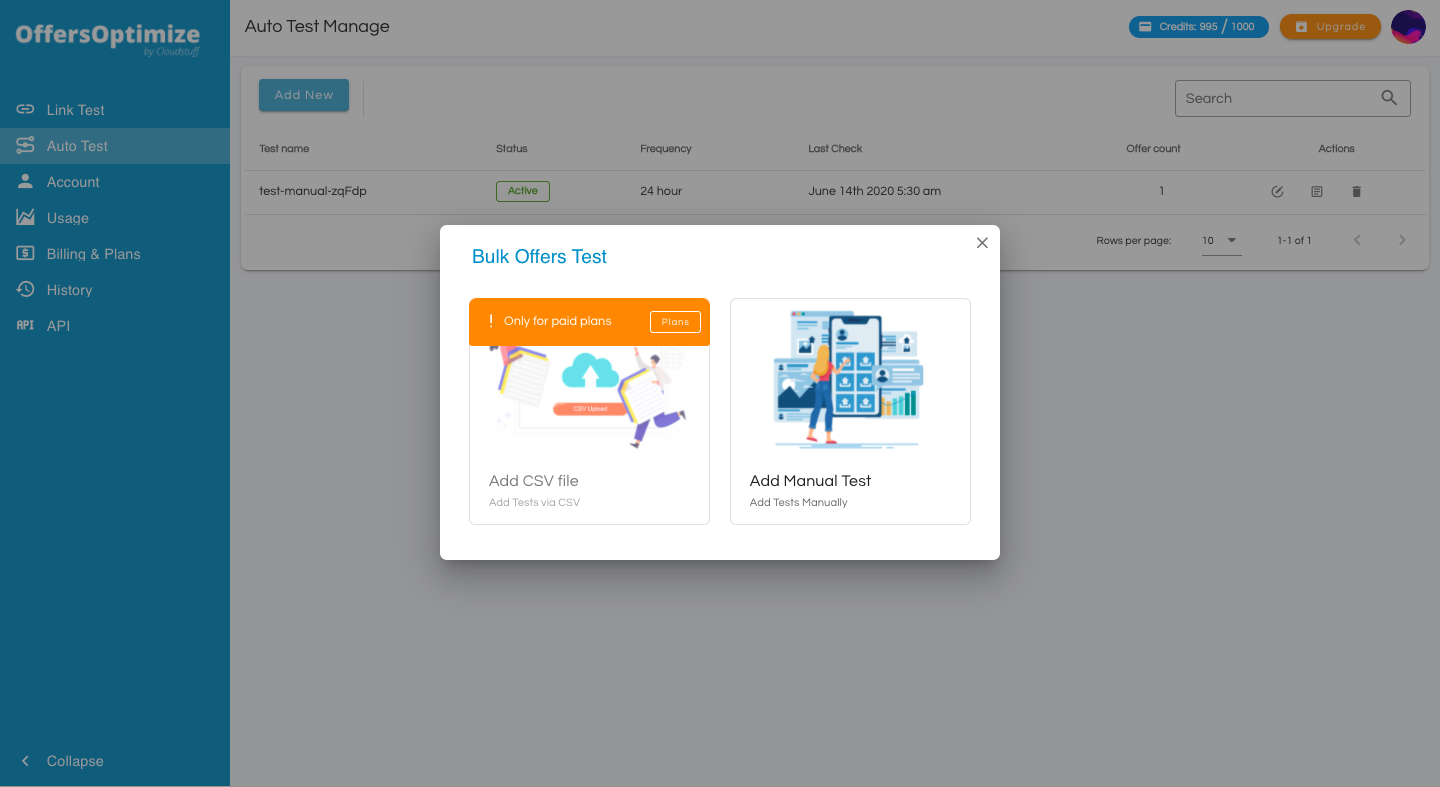The height and width of the screenshot is (787, 1440).
Task: Click the Status column header
Action: (x=512, y=149)
